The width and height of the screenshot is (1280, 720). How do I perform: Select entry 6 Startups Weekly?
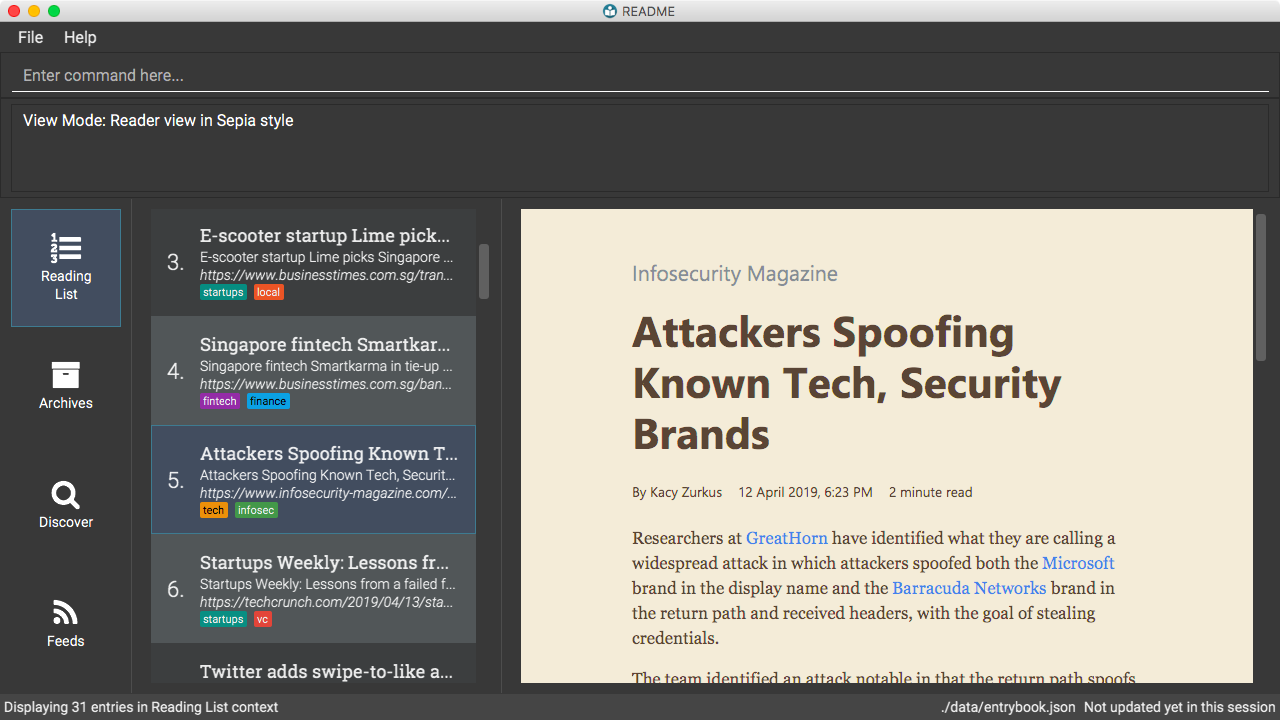tap(313, 589)
